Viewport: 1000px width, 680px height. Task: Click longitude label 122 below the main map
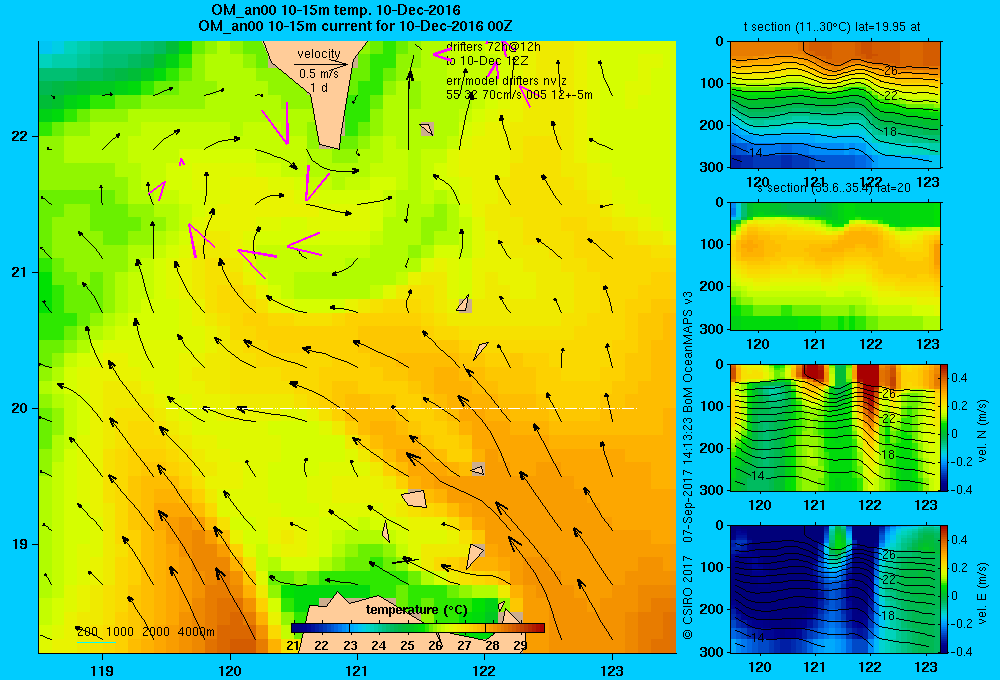pyautogui.click(x=484, y=670)
